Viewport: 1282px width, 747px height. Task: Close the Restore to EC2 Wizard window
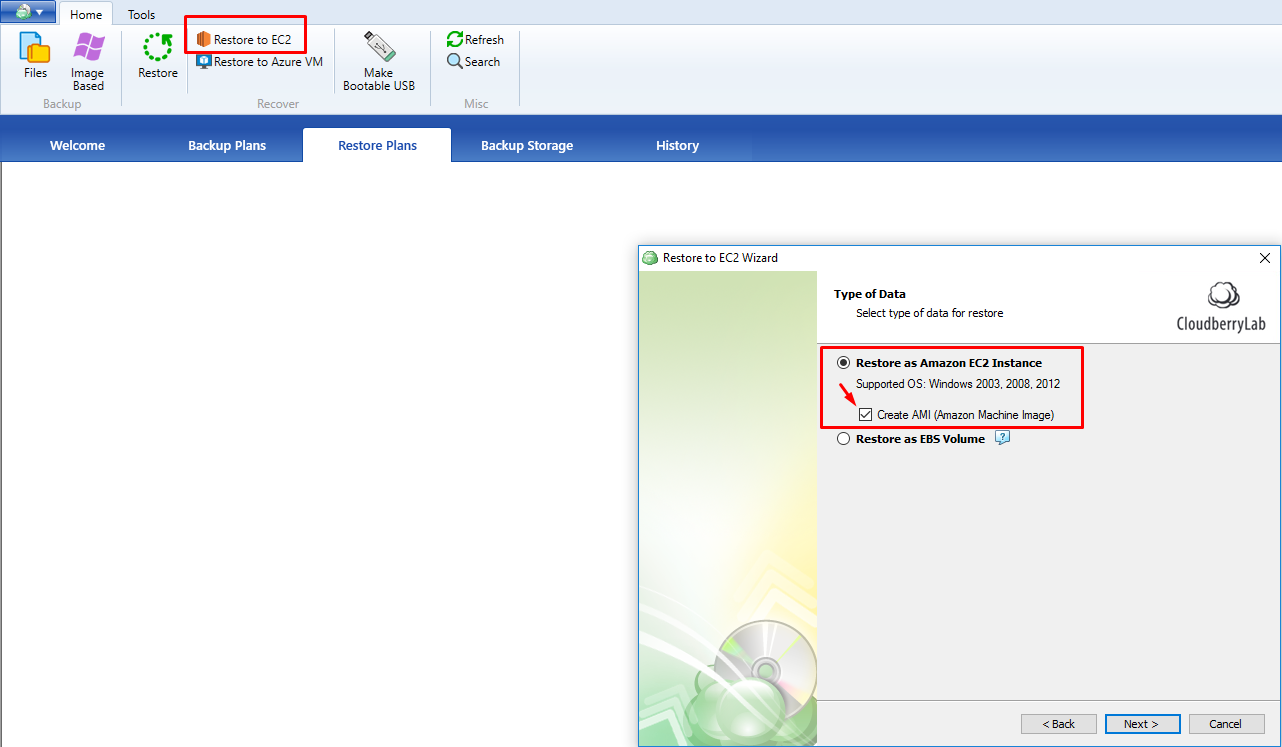click(1264, 258)
